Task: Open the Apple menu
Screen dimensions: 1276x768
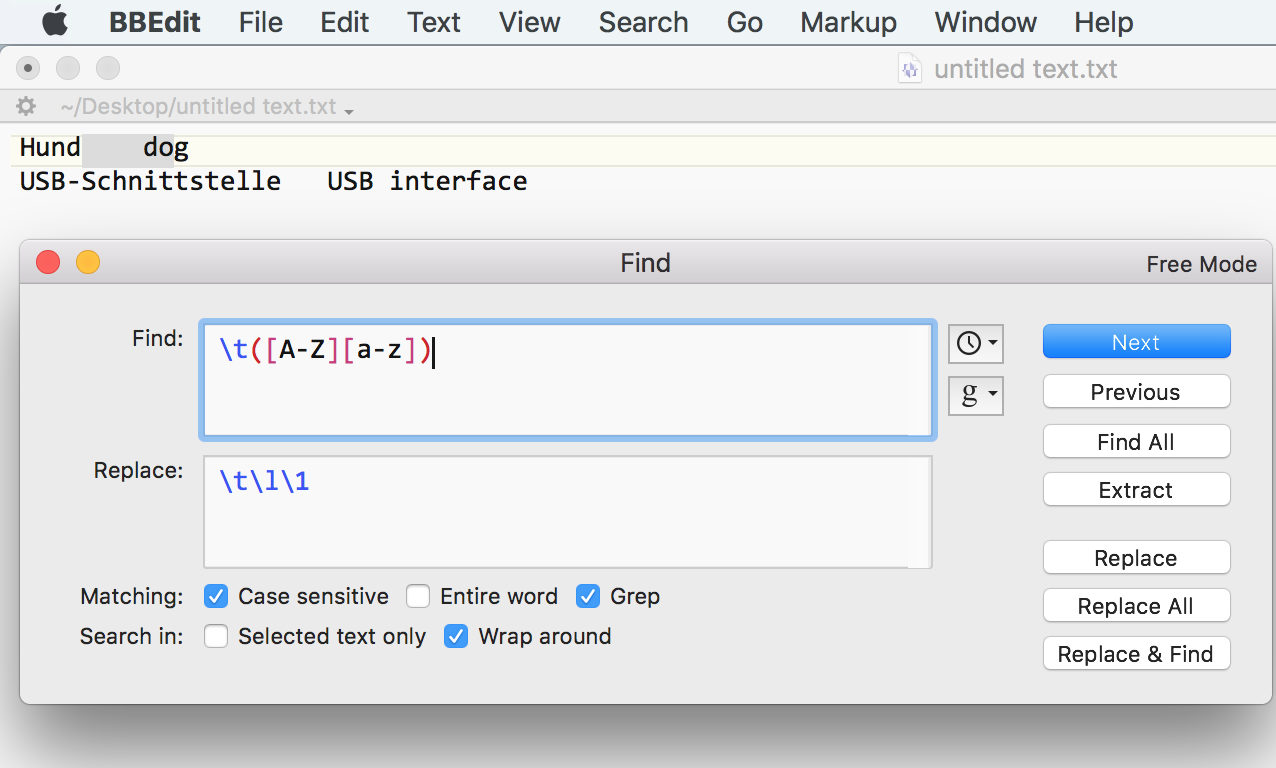Action: [x=54, y=21]
